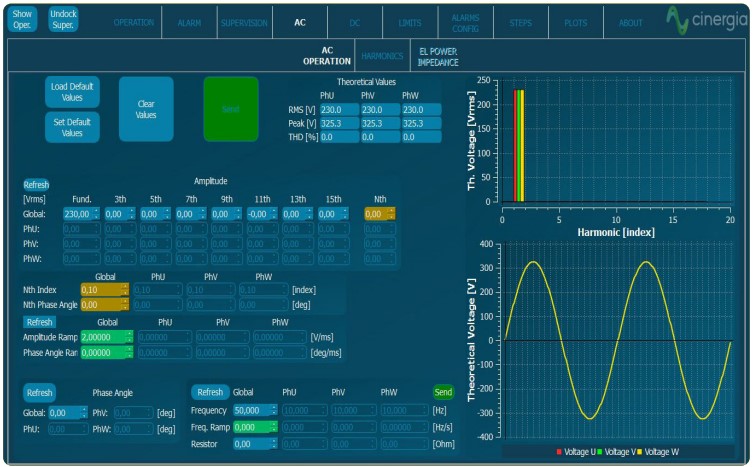Click the Undock Super. button
The width and height of the screenshot is (753, 467).
click(x=63, y=19)
